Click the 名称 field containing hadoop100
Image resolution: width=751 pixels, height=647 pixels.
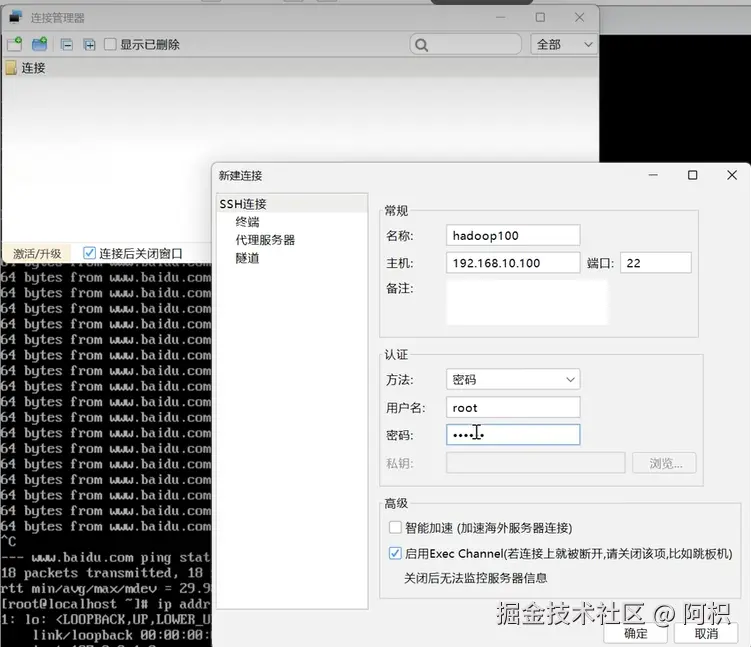(513, 235)
